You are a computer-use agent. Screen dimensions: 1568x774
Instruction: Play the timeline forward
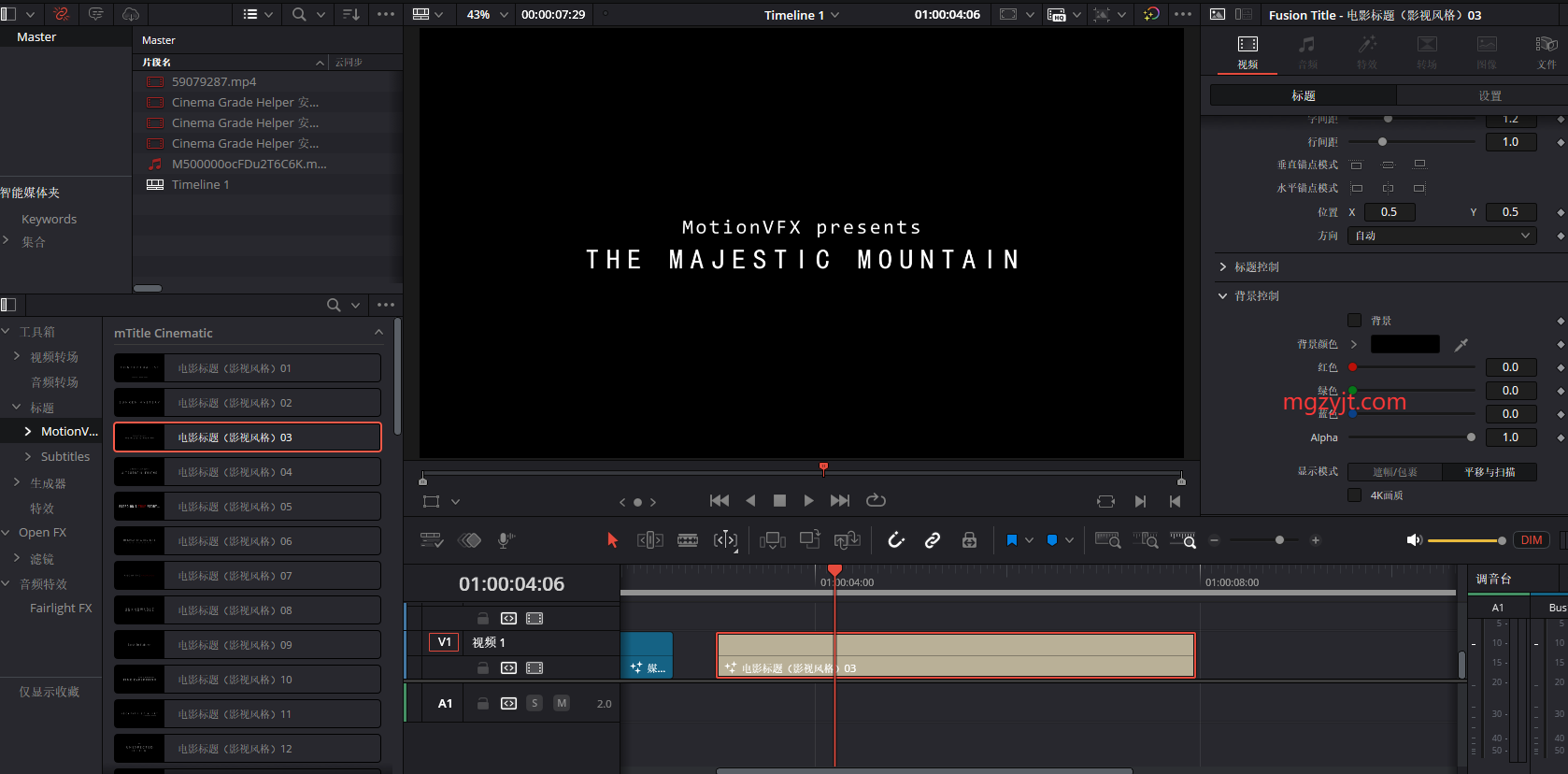[x=808, y=501]
